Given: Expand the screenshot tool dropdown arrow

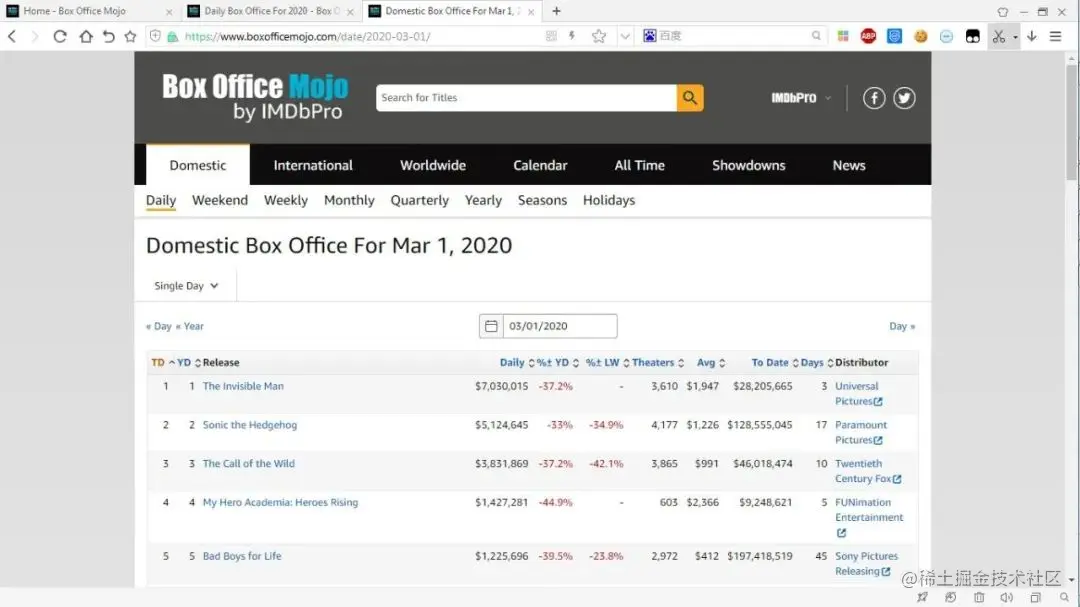Looking at the screenshot, I should [x=1015, y=37].
